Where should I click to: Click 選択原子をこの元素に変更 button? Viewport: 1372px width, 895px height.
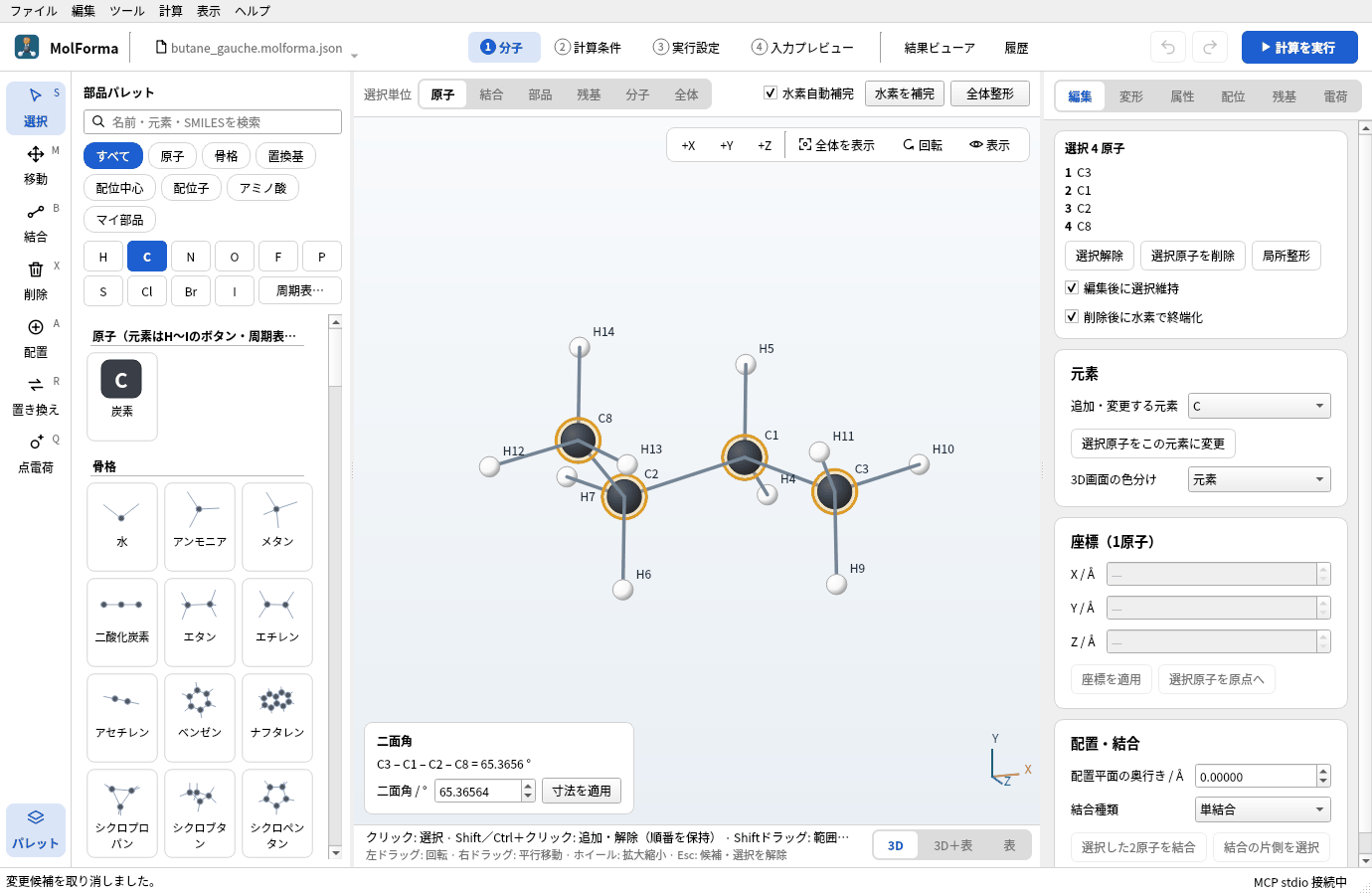click(1153, 444)
